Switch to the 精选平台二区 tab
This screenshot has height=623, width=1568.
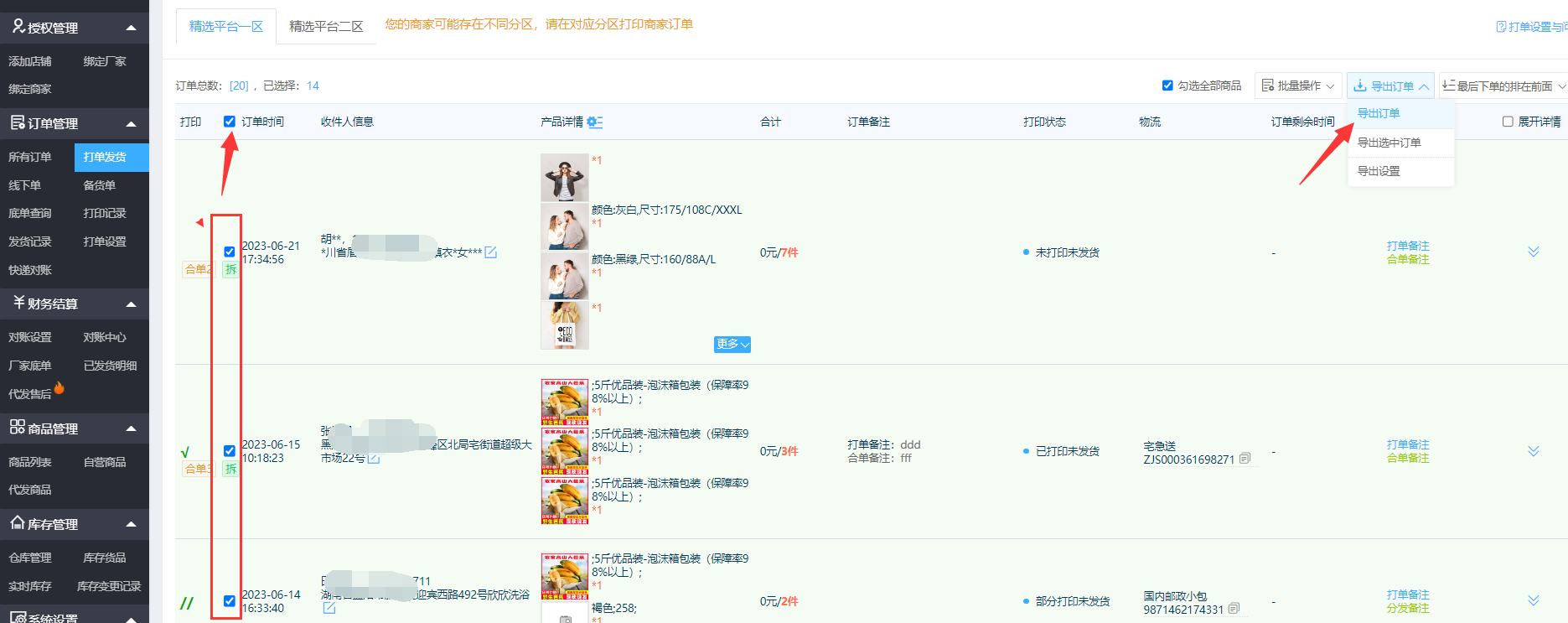pyautogui.click(x=326, y=26)
